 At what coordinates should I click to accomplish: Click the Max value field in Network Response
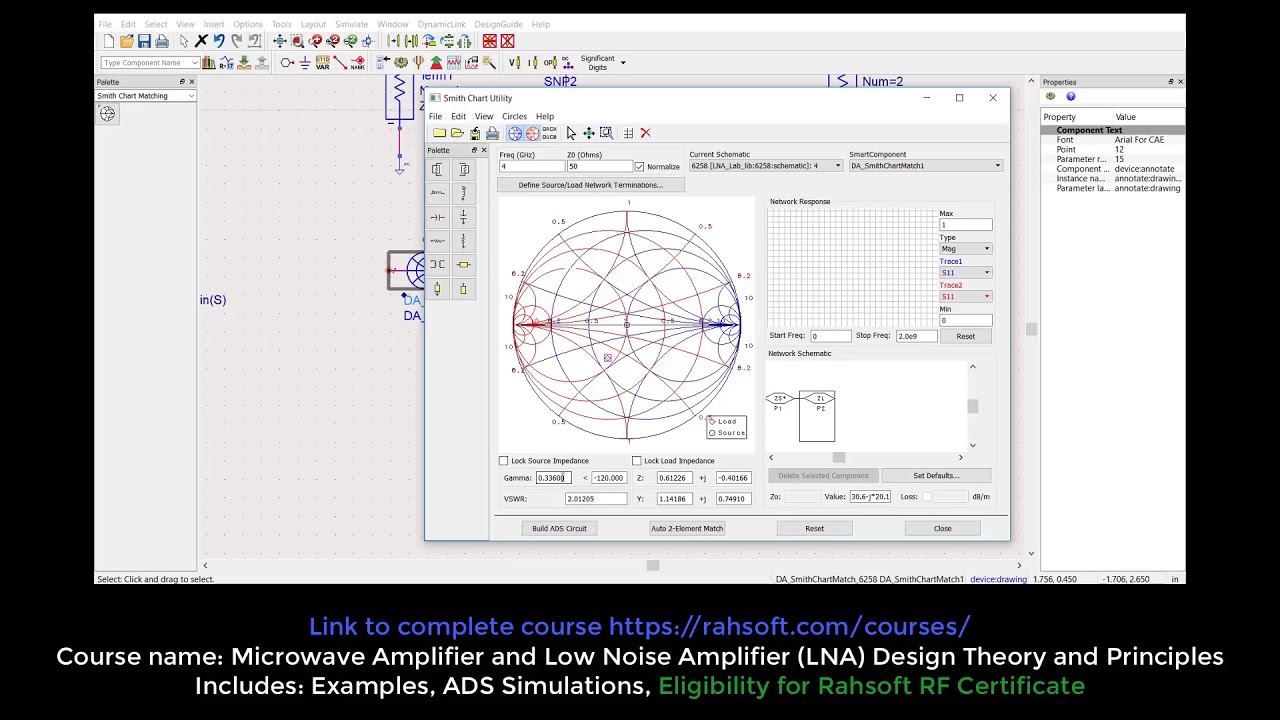965,225
